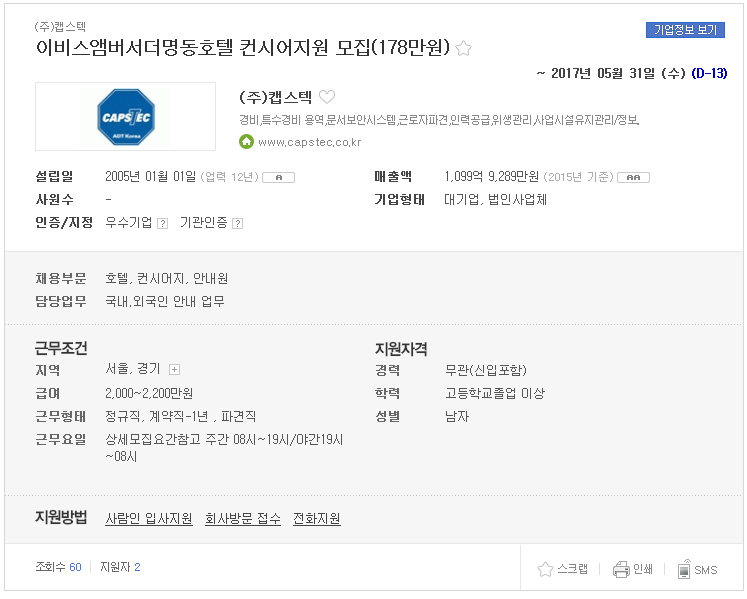Click 조회수 60 view count
747x599 pixels.
coord(59,567)
